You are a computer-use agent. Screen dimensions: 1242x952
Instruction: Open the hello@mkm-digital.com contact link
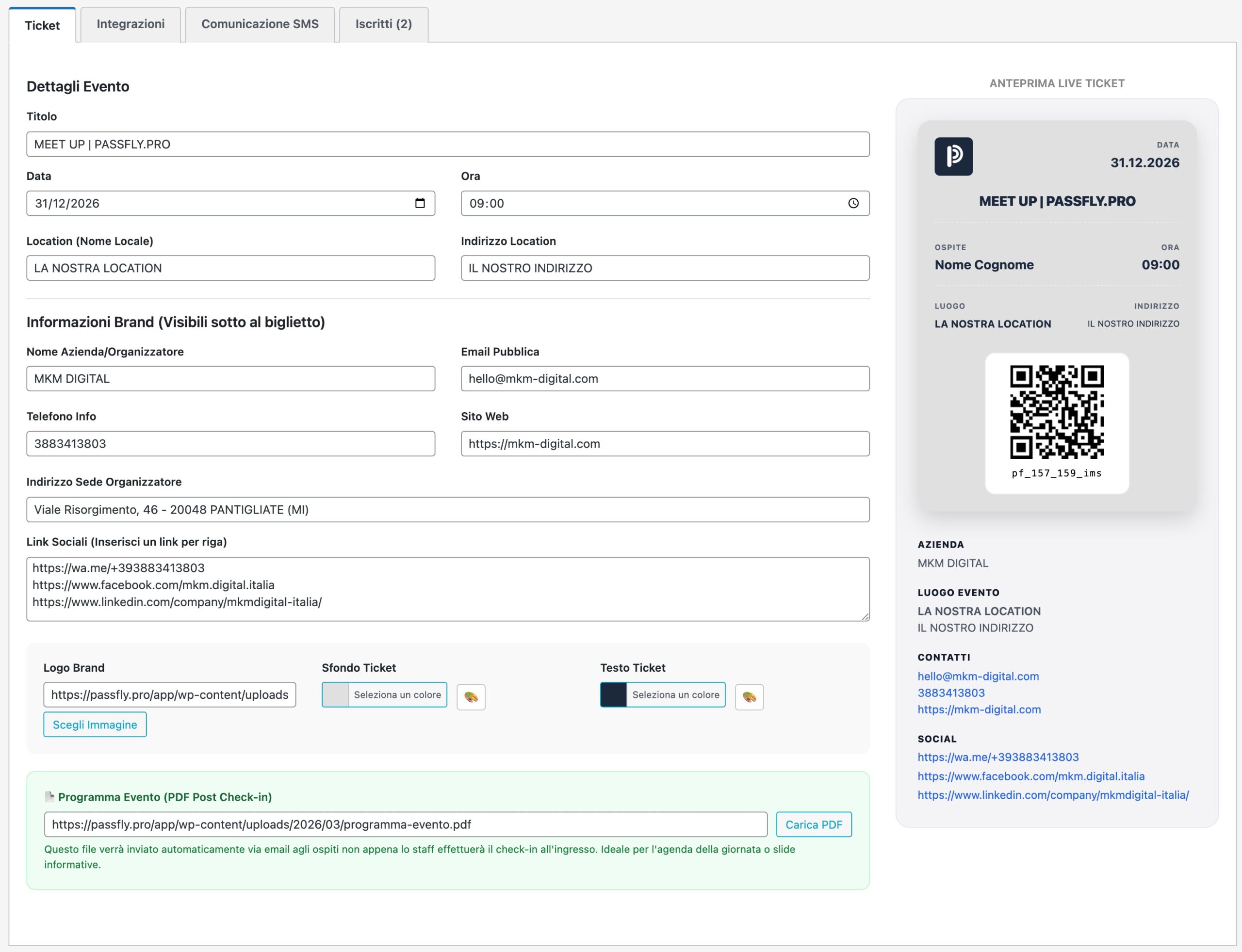click(x=978, y=676)
